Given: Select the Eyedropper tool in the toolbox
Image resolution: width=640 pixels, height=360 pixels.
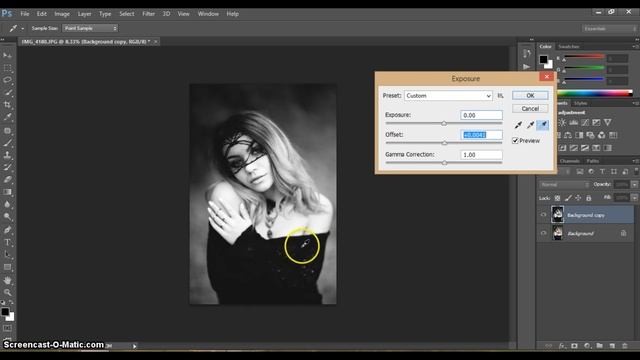Looking at the screenshot, I should click(x=7, y=118).
